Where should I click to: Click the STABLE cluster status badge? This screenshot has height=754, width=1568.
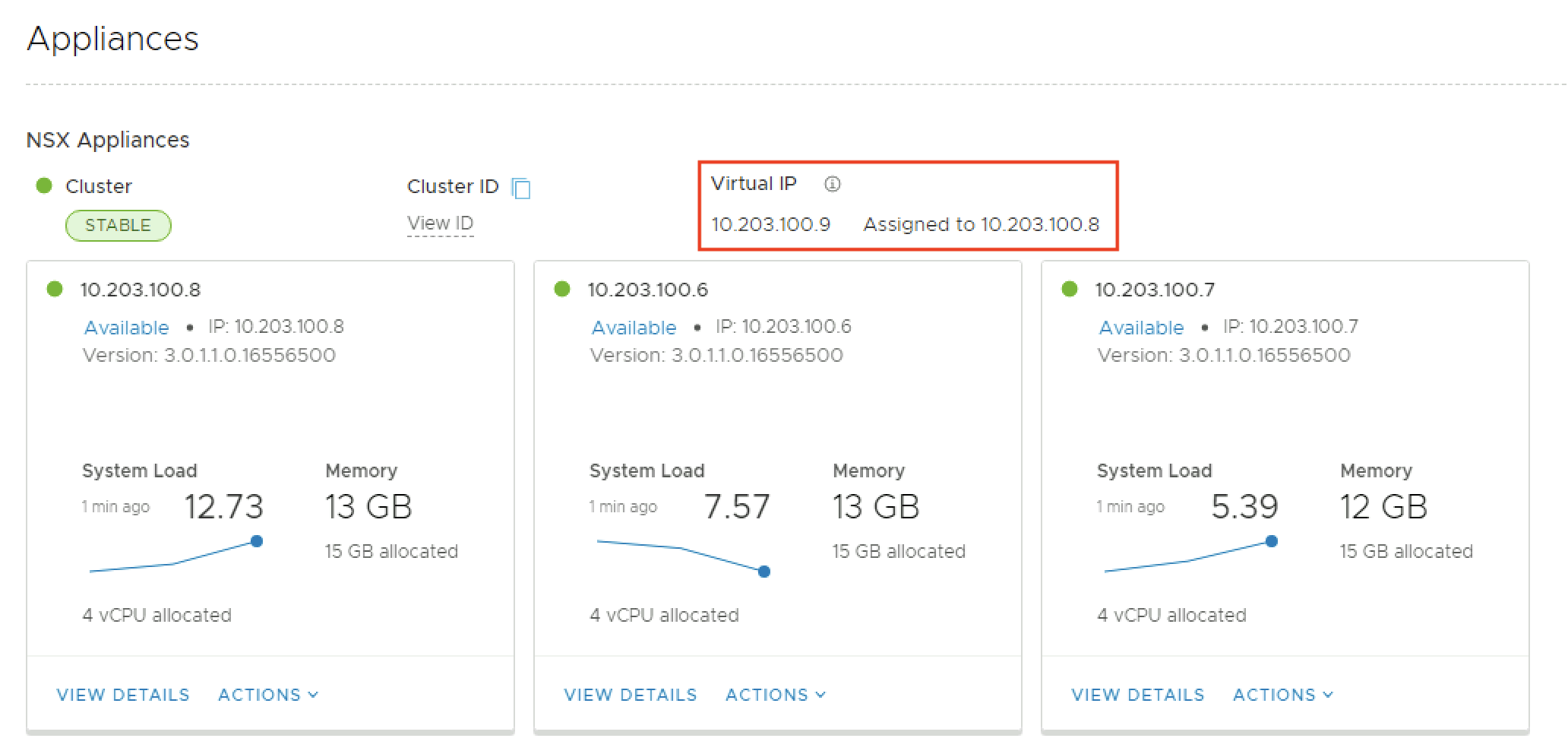[118, 226]
